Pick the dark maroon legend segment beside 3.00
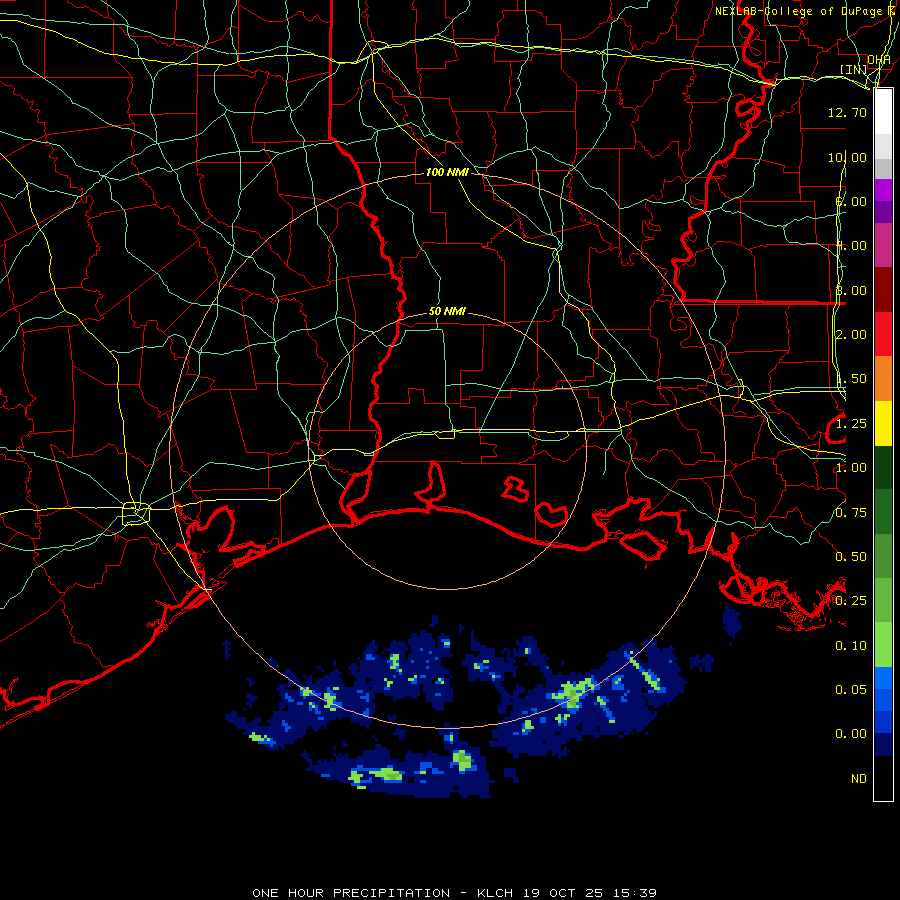Image resolution: width=900 pixels, height=900 pixels. pyautogui.click(x=883, y=290)
